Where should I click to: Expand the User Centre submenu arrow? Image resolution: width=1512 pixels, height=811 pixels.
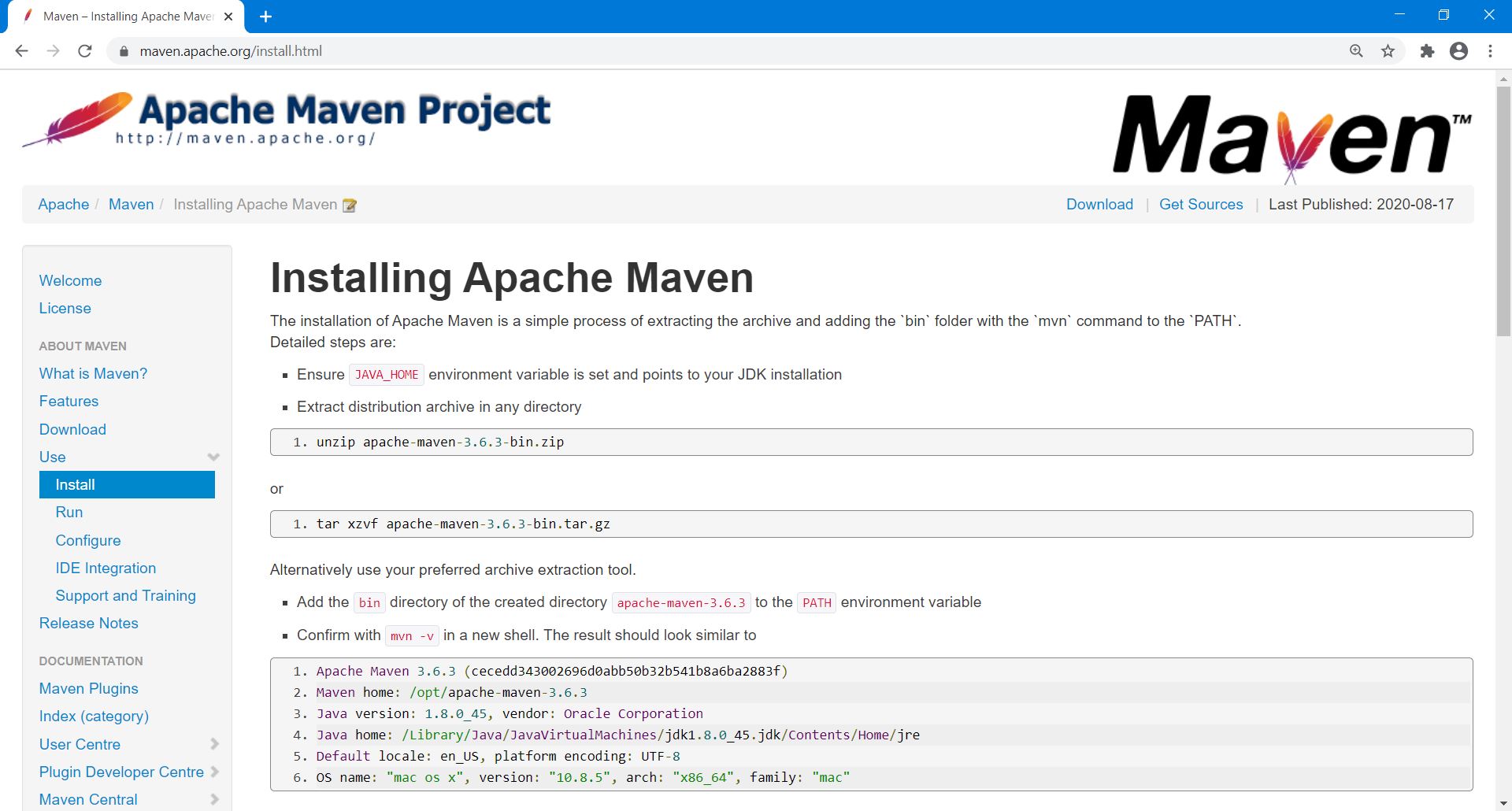pyautogui.click(x=215, y=744)
